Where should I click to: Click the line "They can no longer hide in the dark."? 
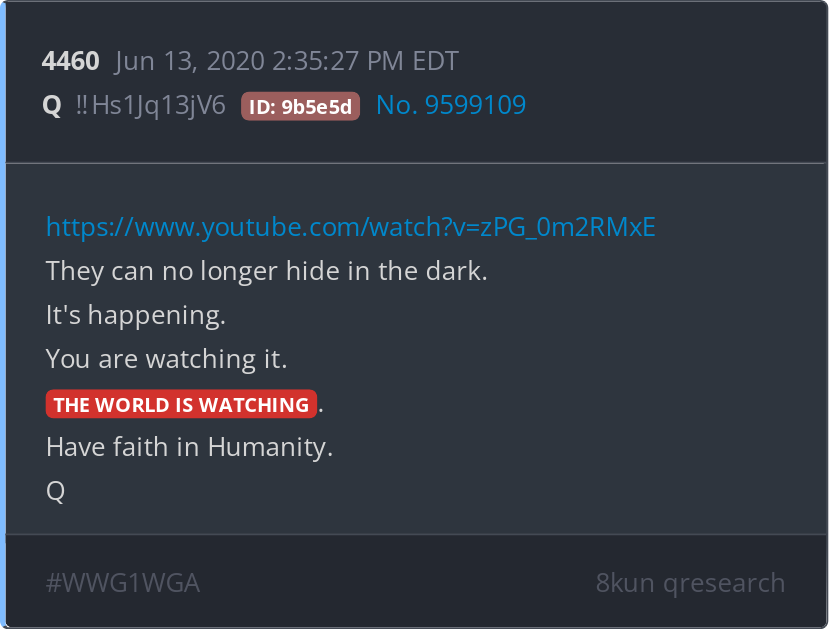click(266, 271)
